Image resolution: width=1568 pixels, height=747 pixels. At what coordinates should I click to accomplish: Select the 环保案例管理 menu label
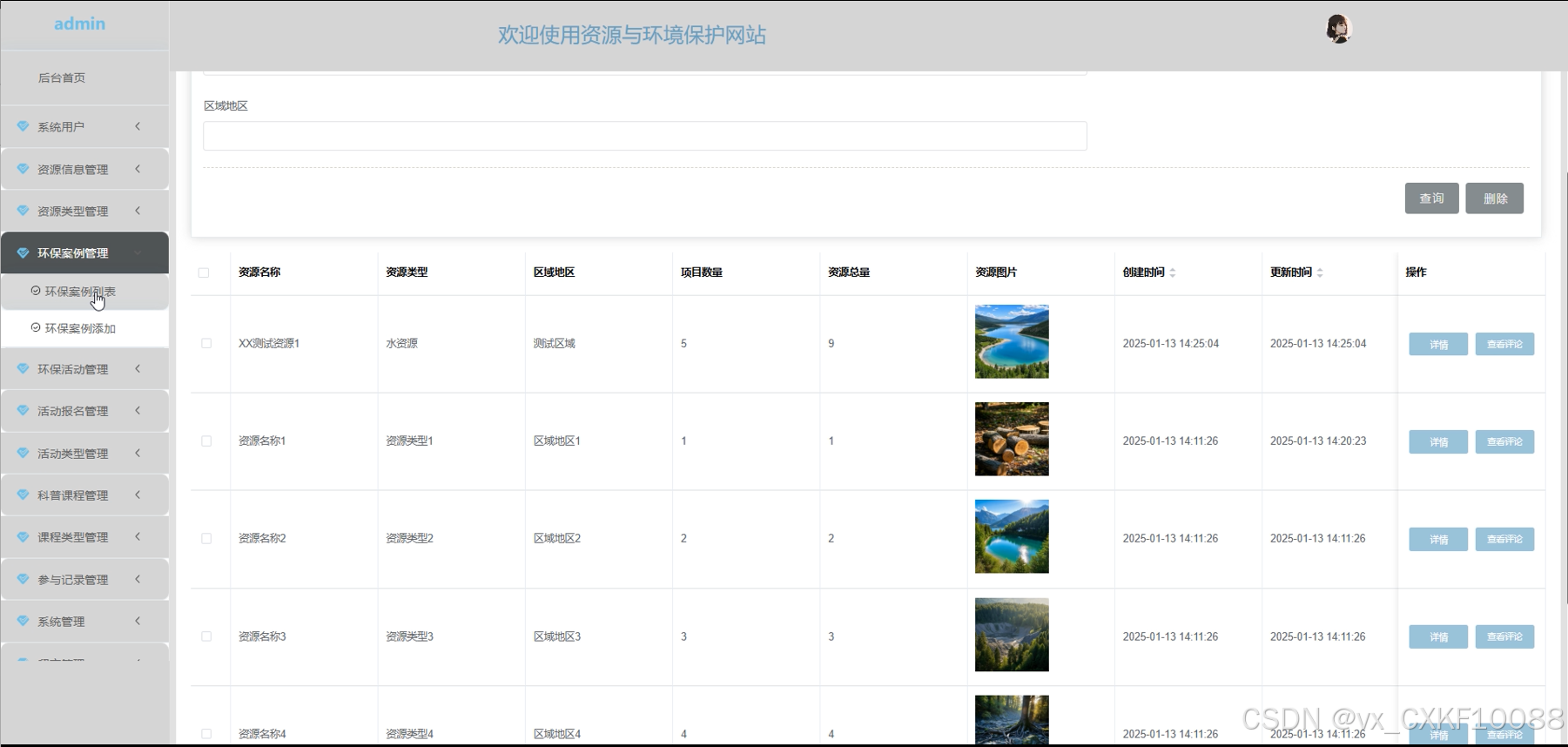73,252
